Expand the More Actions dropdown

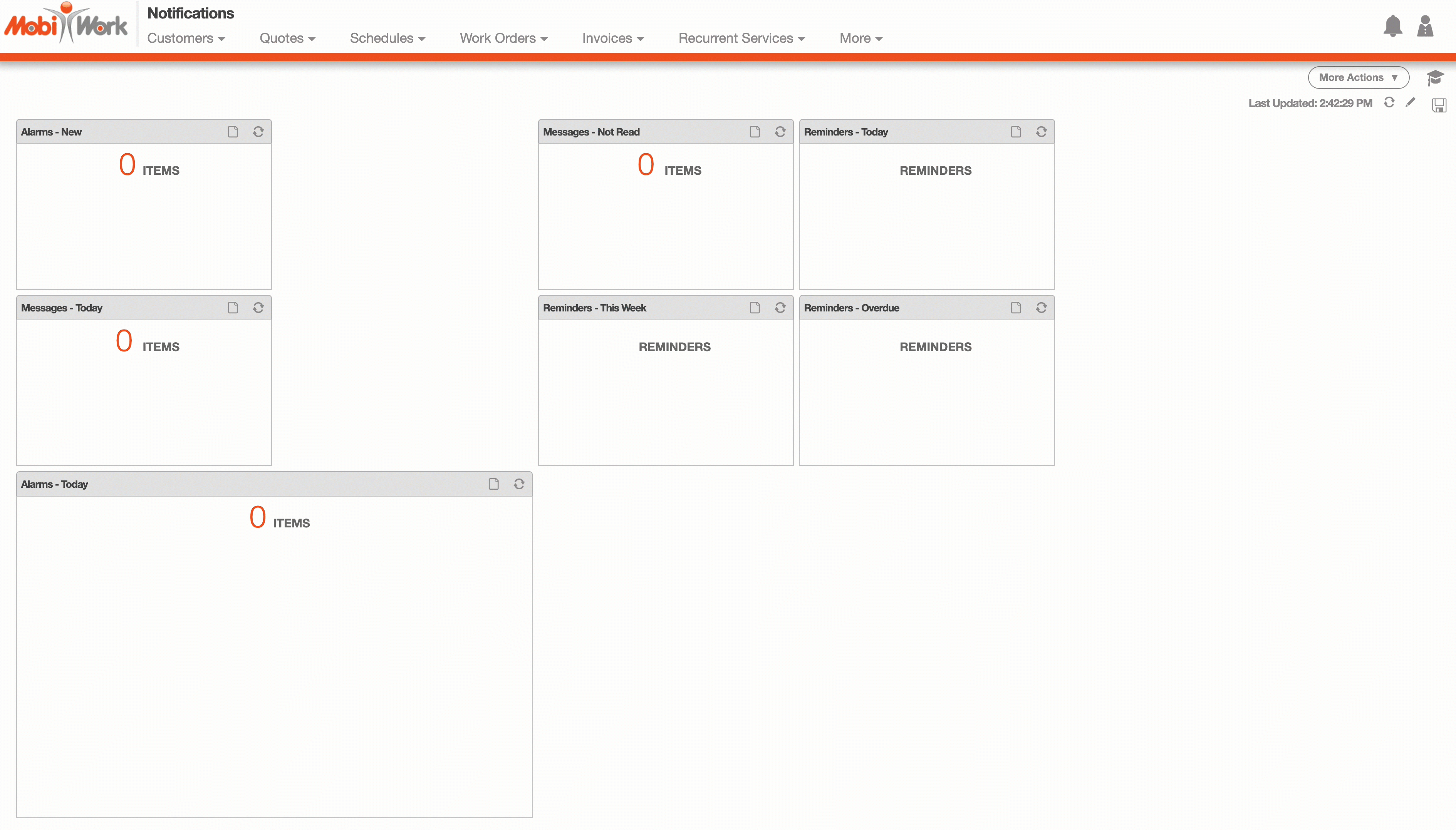(1358, 77)
